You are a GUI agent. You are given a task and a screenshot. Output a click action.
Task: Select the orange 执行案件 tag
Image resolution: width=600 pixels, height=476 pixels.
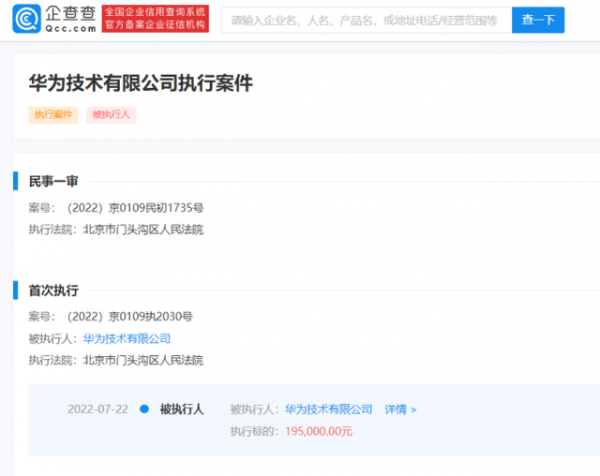coord(54,114)
